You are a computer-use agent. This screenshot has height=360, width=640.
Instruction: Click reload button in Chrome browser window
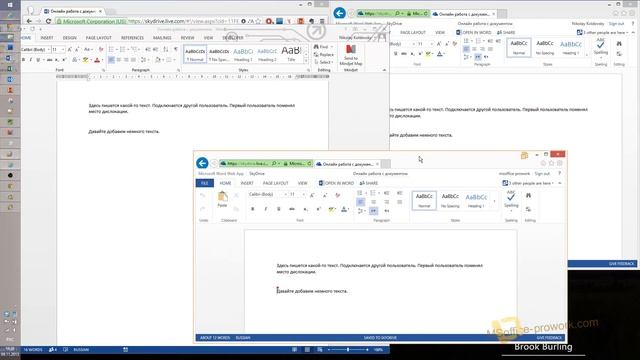click(48, 21)
